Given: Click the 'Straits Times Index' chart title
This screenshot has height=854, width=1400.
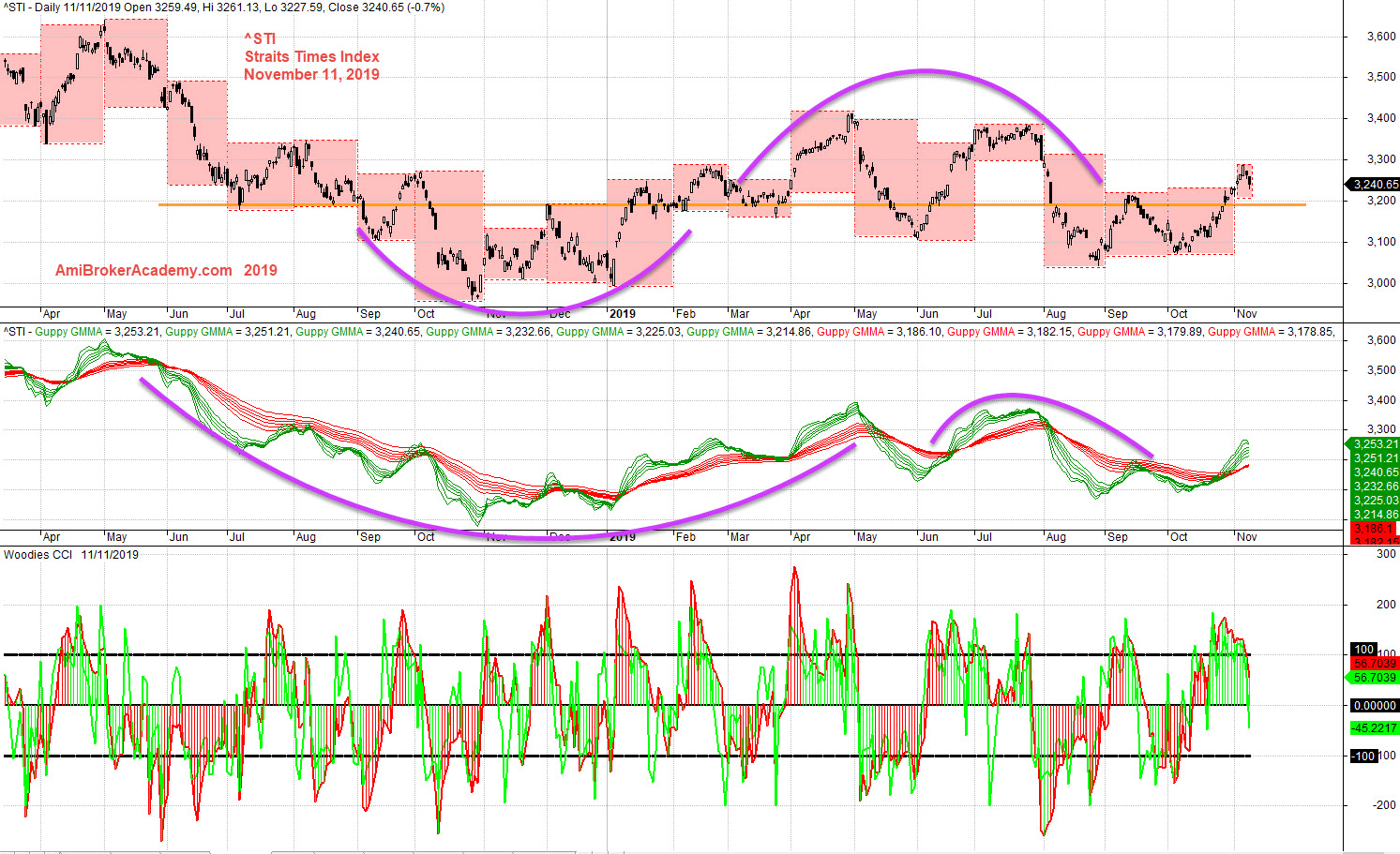Looking at the screenshot, I should click(x=311, y=56).
